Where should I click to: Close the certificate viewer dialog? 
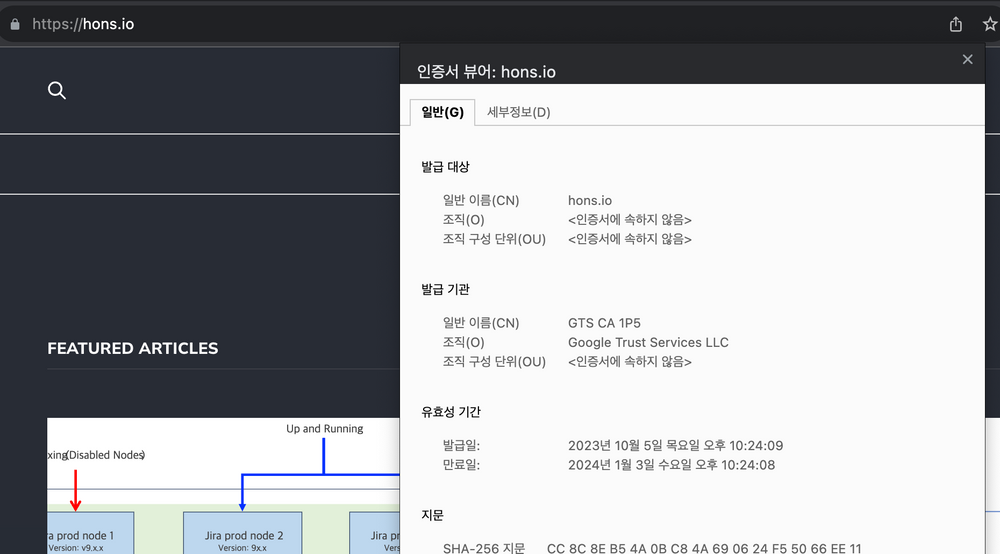point(967,59)
